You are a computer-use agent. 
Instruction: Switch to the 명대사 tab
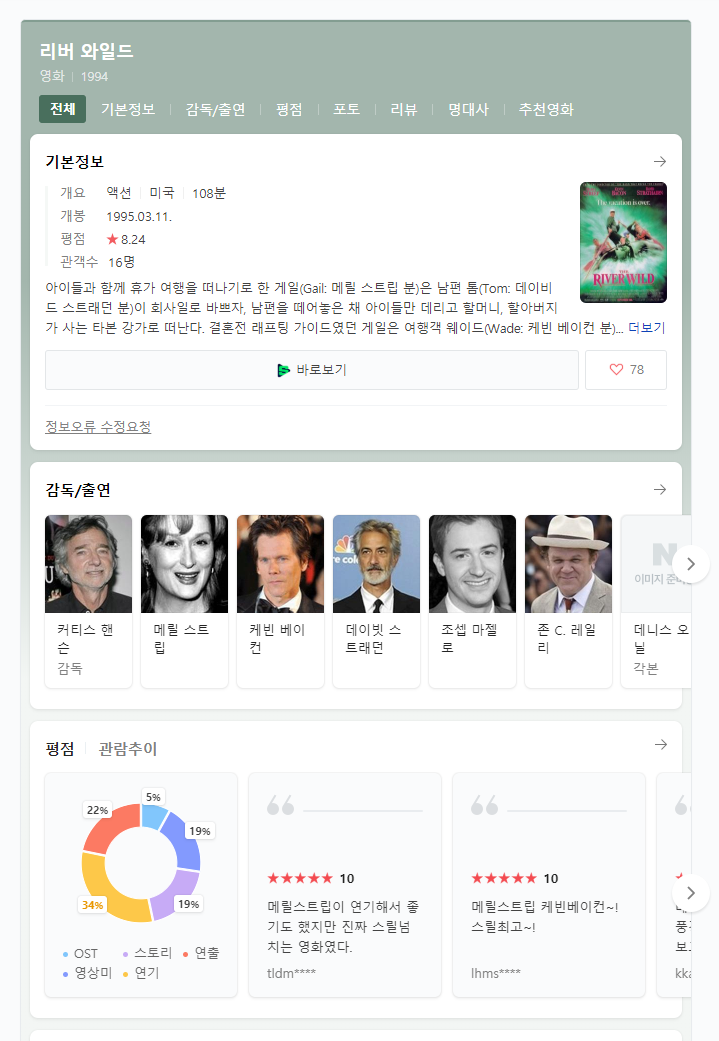[468, 110]
